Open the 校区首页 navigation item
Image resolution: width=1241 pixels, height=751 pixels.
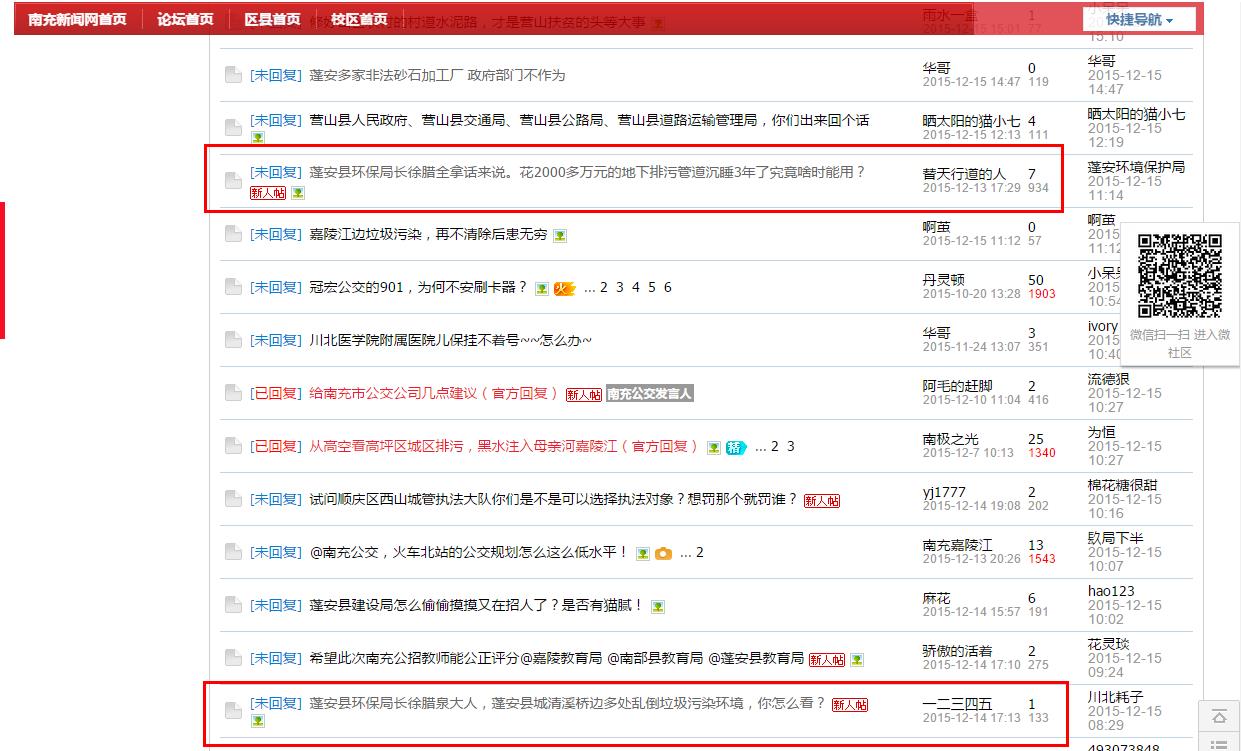point(359,20)
